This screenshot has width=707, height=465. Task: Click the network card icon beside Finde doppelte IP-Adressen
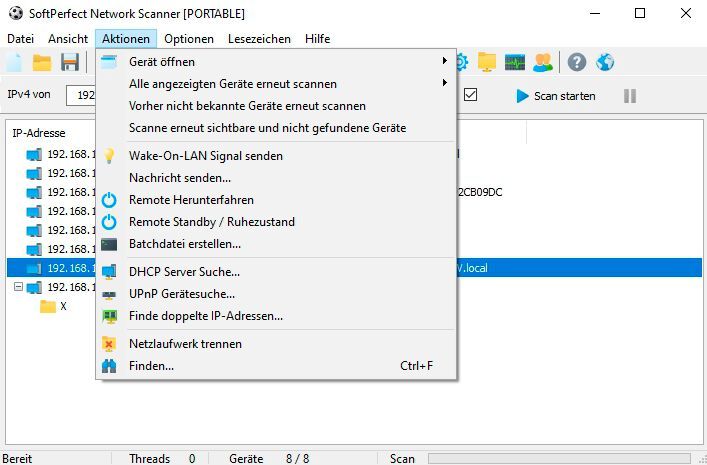pyautogui.click(x=109, y=317)
